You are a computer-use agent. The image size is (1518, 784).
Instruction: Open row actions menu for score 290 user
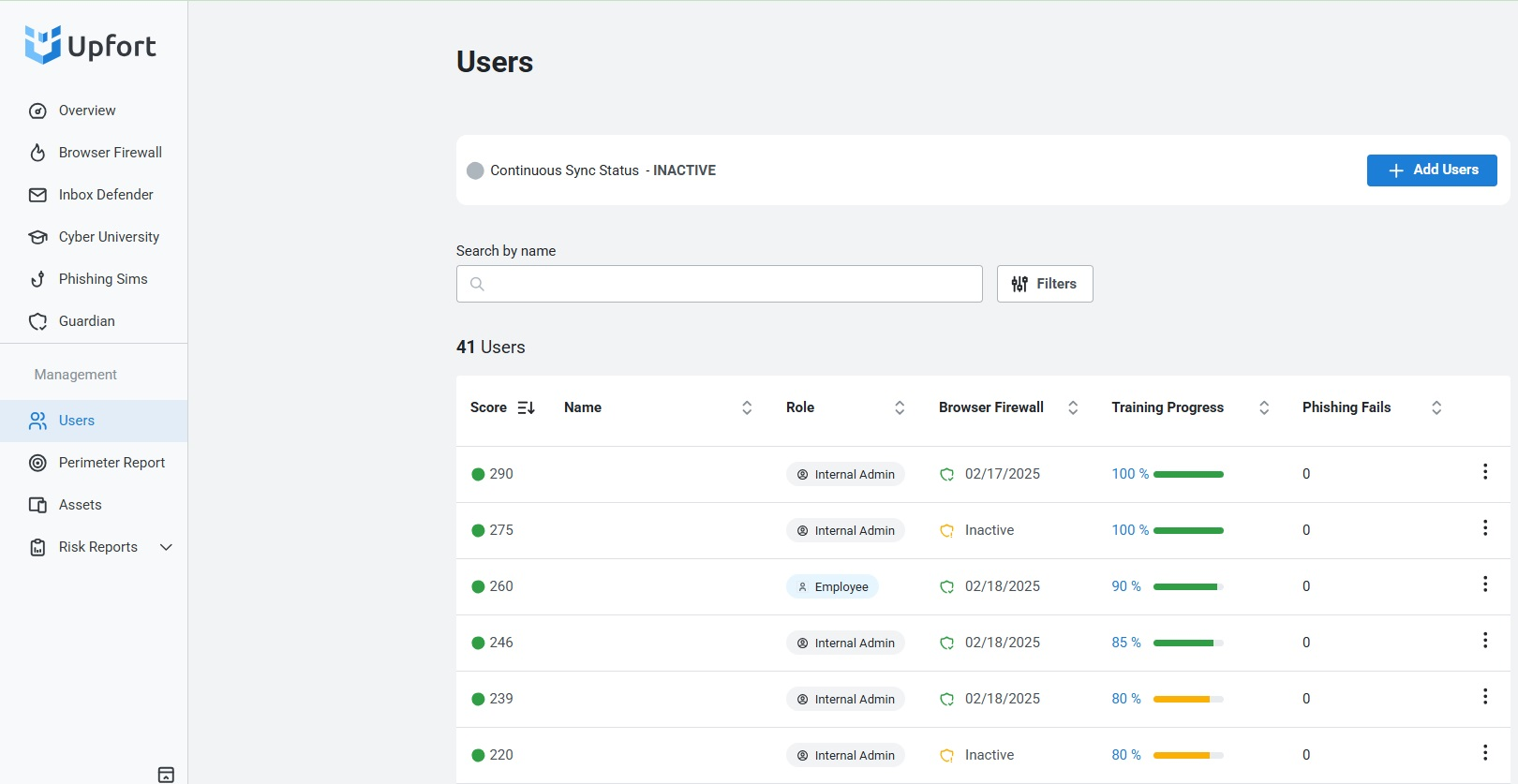pyautogui.click(x=1484, y=472)
